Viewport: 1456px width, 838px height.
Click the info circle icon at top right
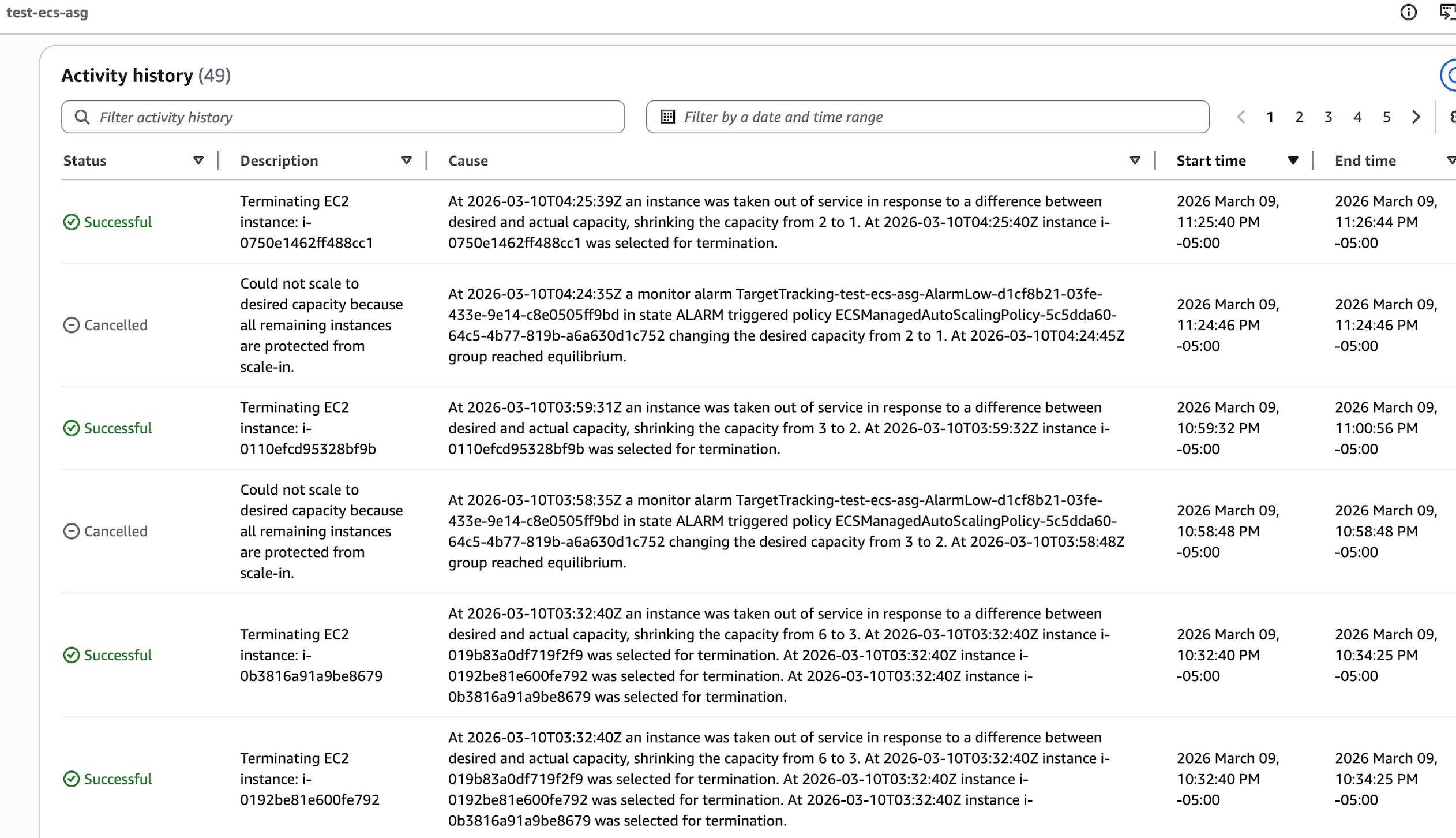click(x=1408, y=12)
